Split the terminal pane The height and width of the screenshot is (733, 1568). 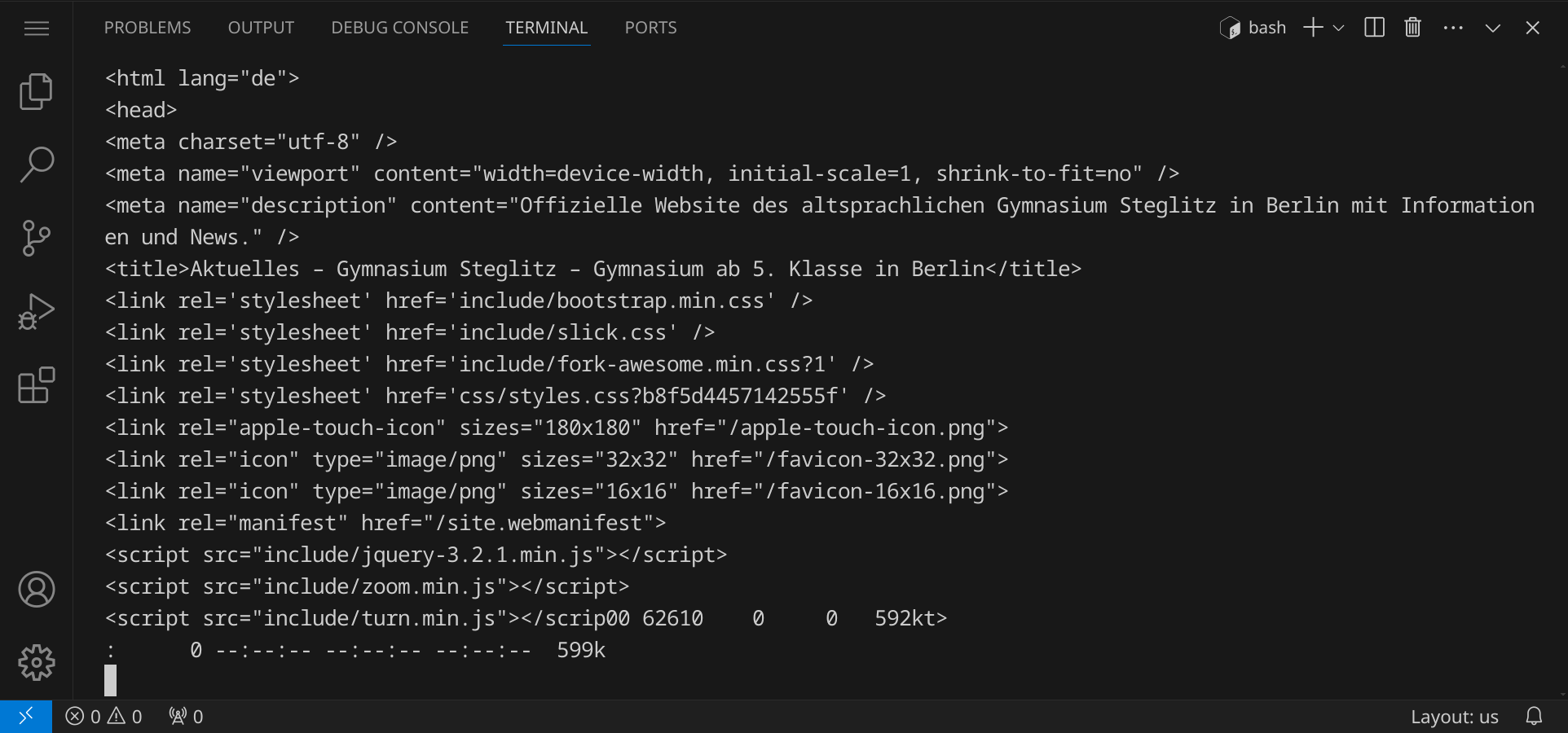[1374, 28]
